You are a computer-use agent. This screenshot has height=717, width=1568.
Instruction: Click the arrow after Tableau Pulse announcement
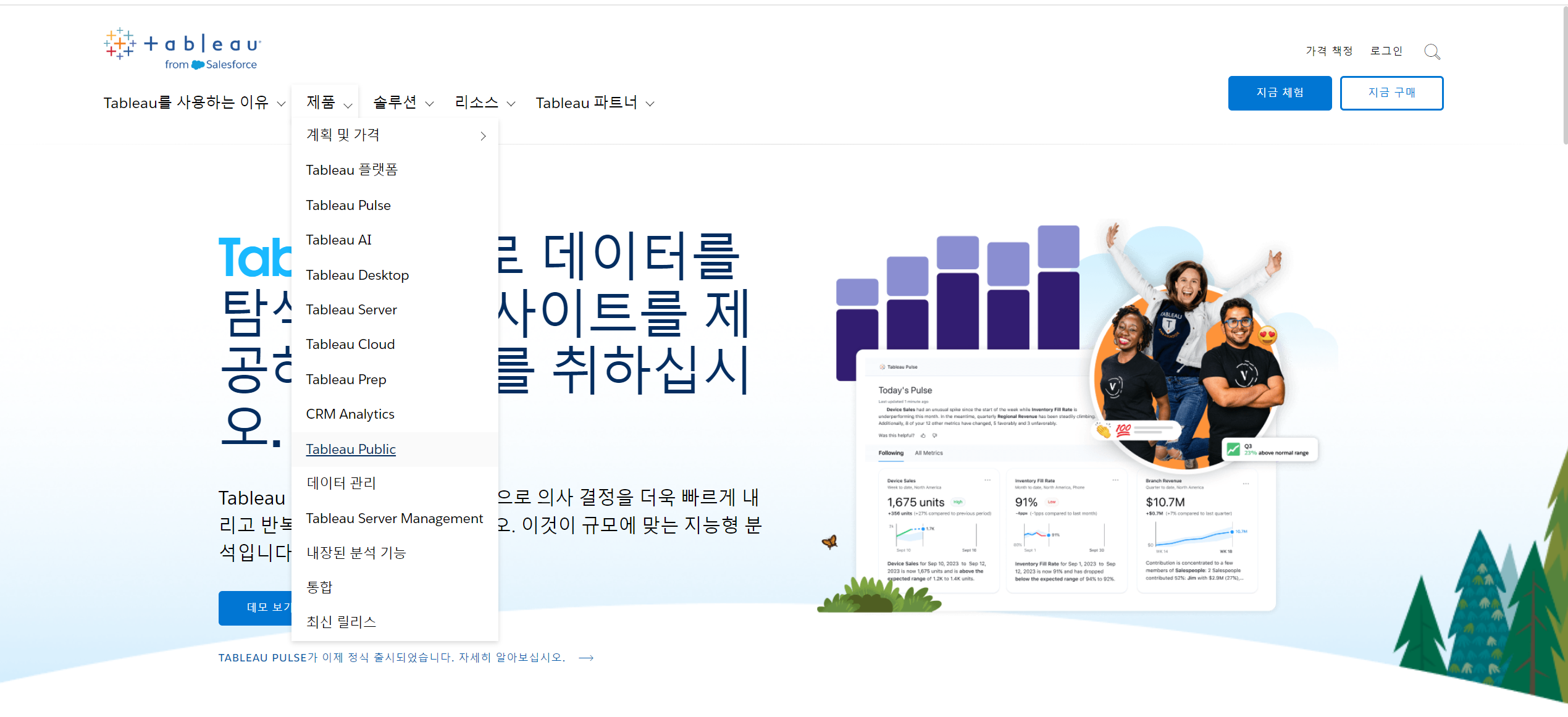586,658
